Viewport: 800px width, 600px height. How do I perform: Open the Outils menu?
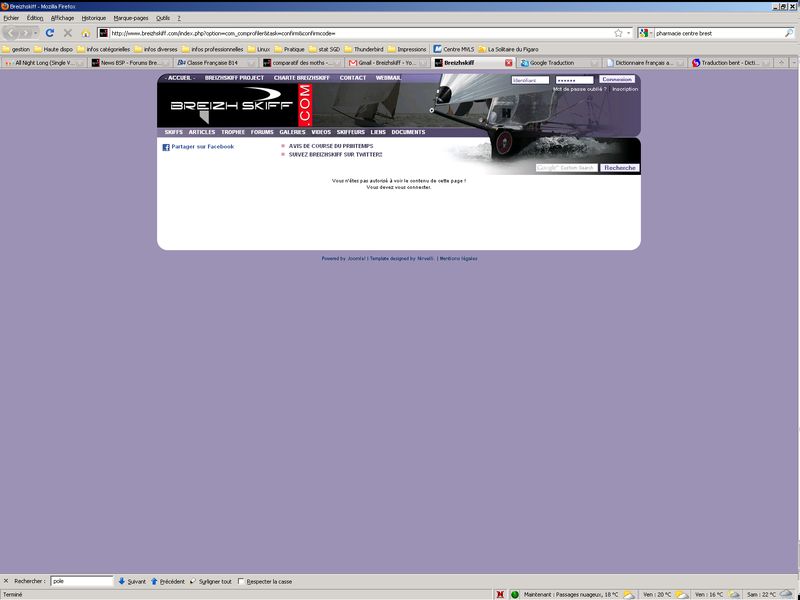point(163,18)
